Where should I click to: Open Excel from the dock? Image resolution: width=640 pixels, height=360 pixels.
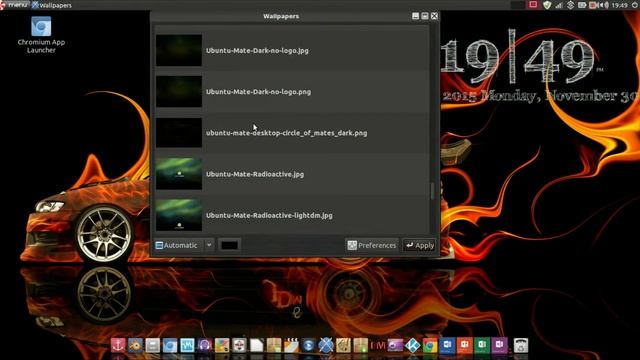click(x=482, y=345)
